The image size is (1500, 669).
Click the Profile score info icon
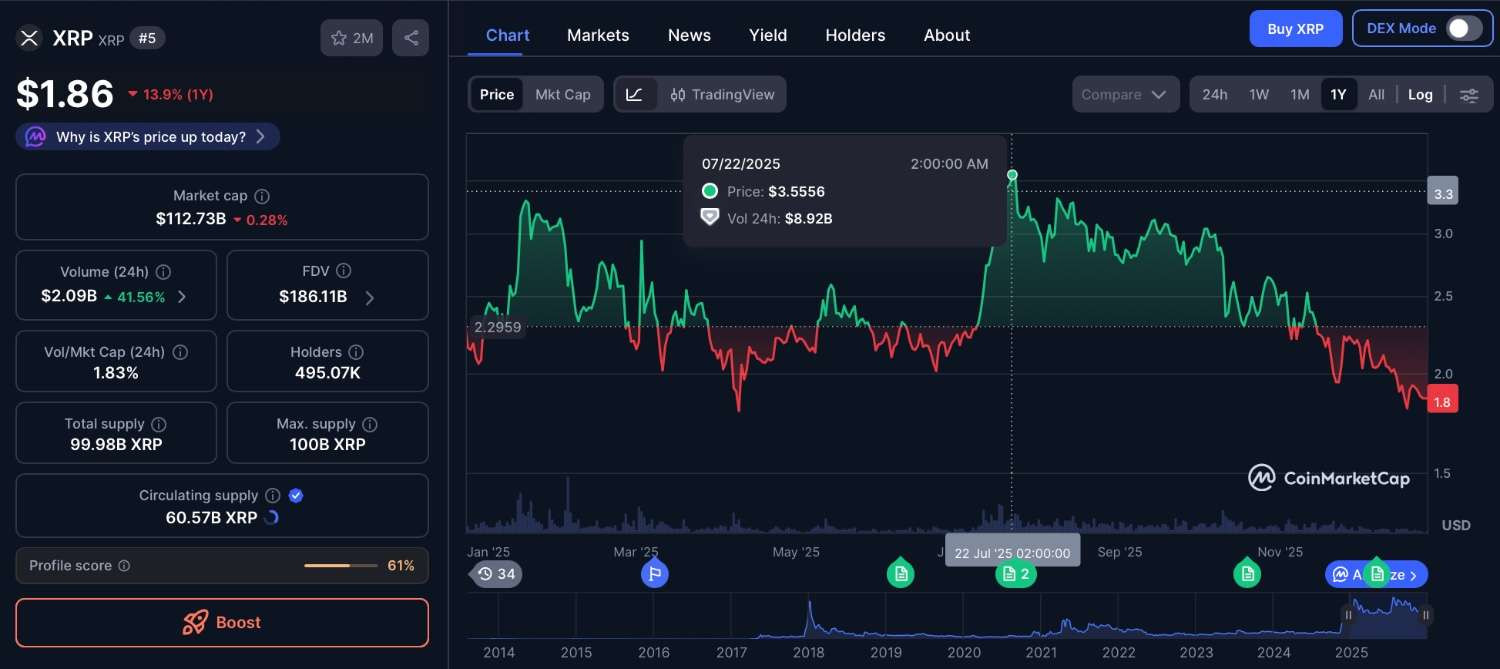click(x=124, y=566)
